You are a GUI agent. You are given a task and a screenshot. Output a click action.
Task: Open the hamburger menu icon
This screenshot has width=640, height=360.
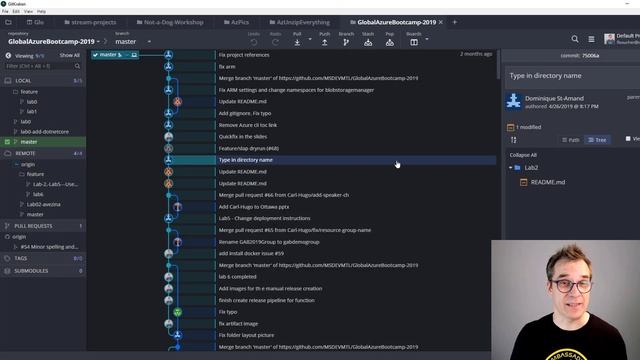point(591,39)
